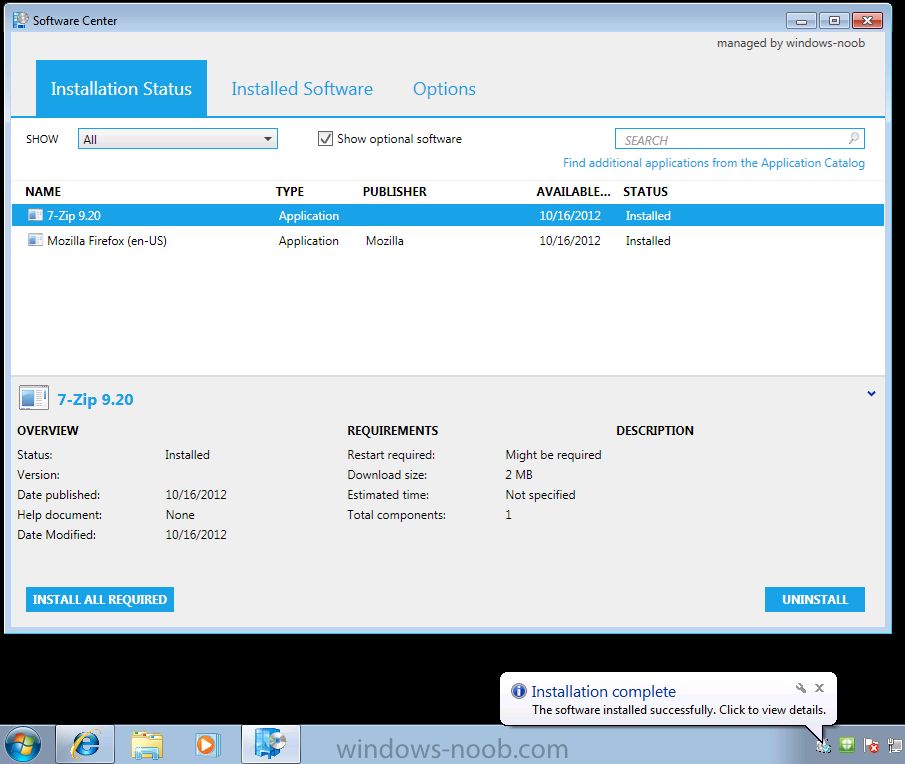Close the Software Center window
Viewport: 905px width, 764px height.
pos(867,21)
